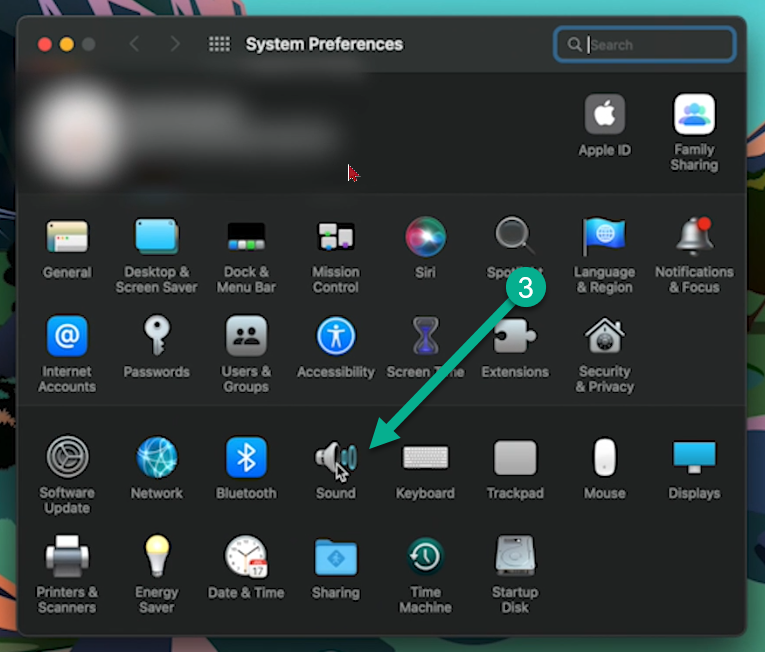Image resolution: width=765 pixels, height=652 pixels.
Task: Open Spotlight preferences via magnifier icon
Action: pos(514,236)
